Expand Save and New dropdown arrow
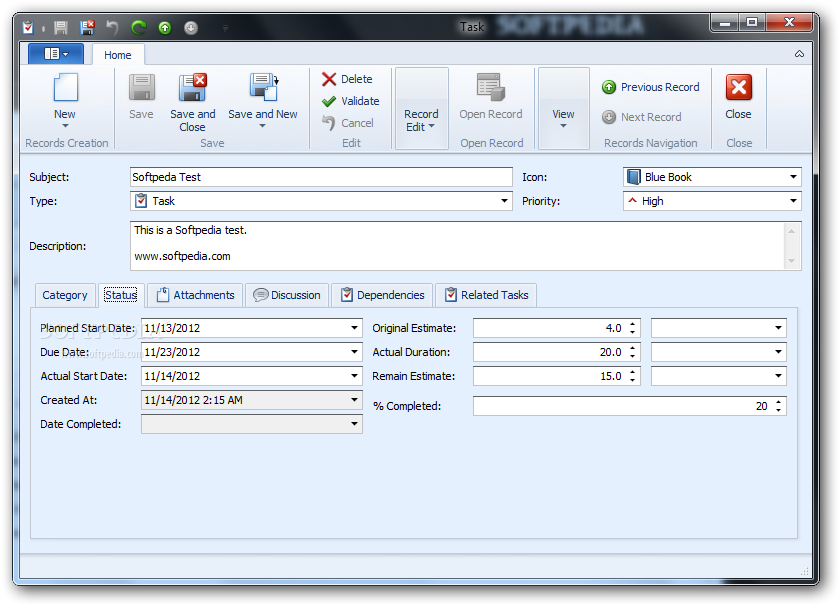 (x=262, y=126)
